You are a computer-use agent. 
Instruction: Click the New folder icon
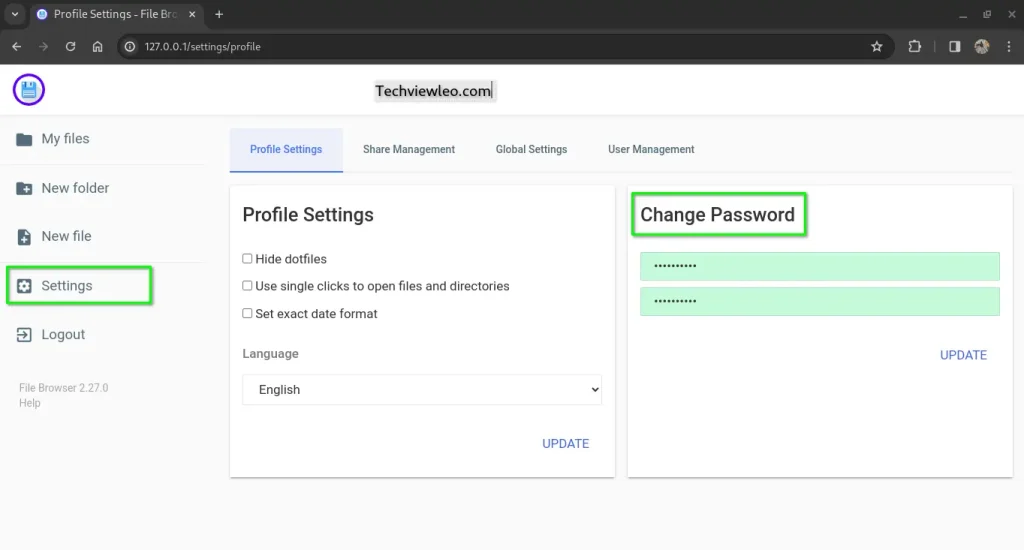pyautogui.click(x=24, y=188)
